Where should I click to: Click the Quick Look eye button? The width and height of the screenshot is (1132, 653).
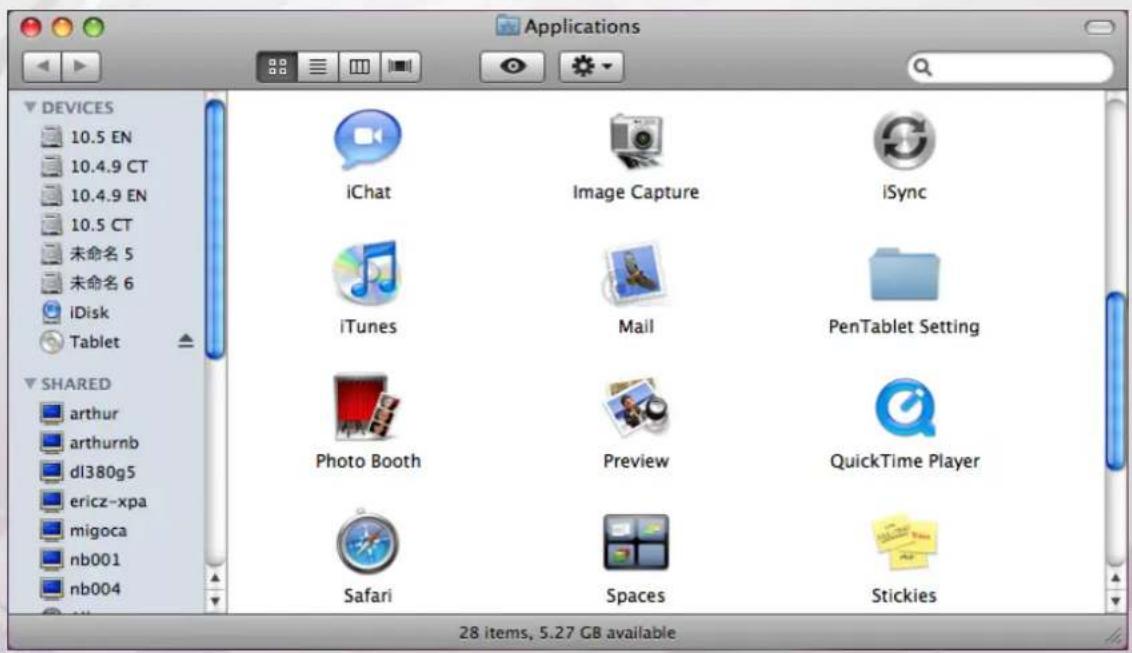513,66
